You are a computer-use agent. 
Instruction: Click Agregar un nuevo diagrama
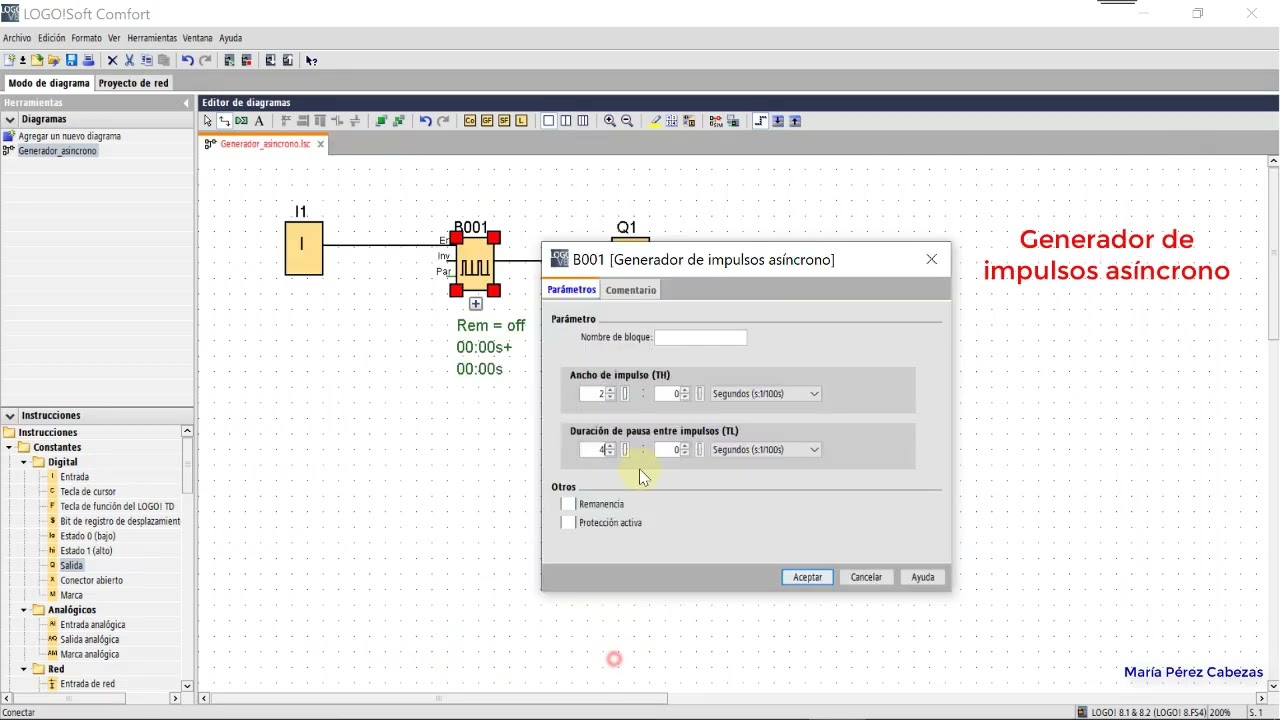(69, 136)
